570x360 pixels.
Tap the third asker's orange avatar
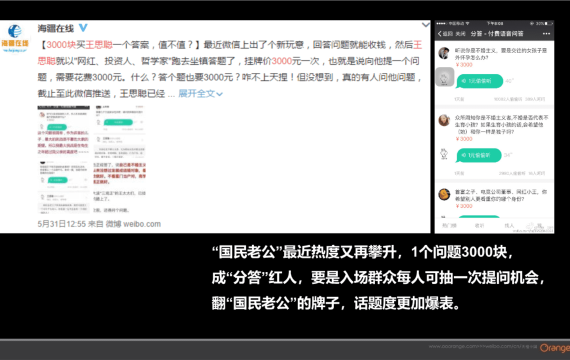click(x=444, y=195)
